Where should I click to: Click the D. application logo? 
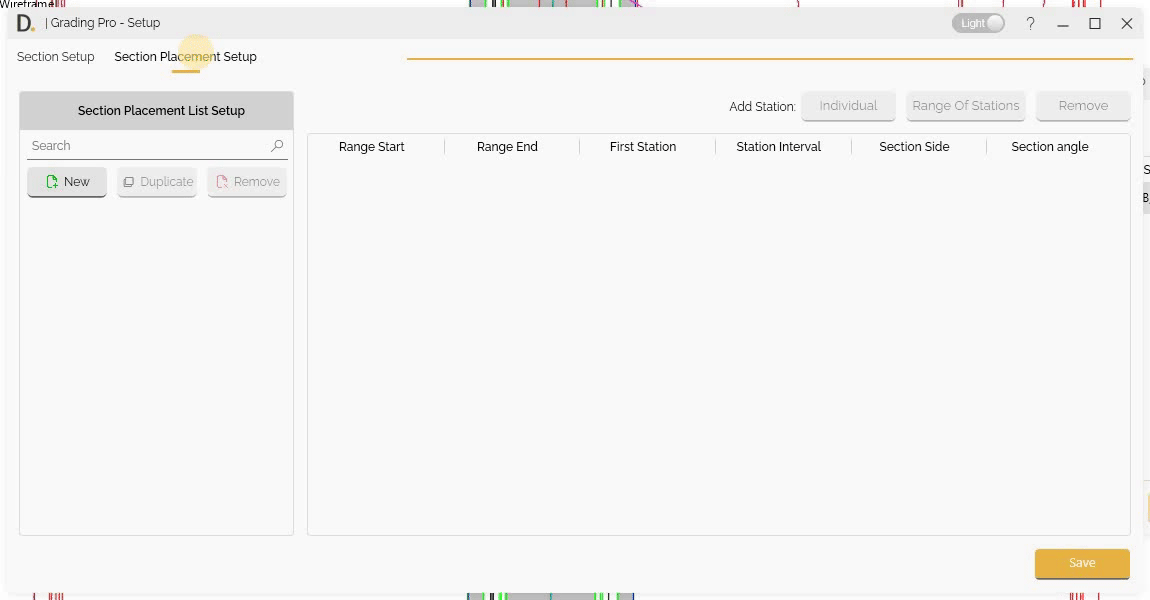pos(25,22)
